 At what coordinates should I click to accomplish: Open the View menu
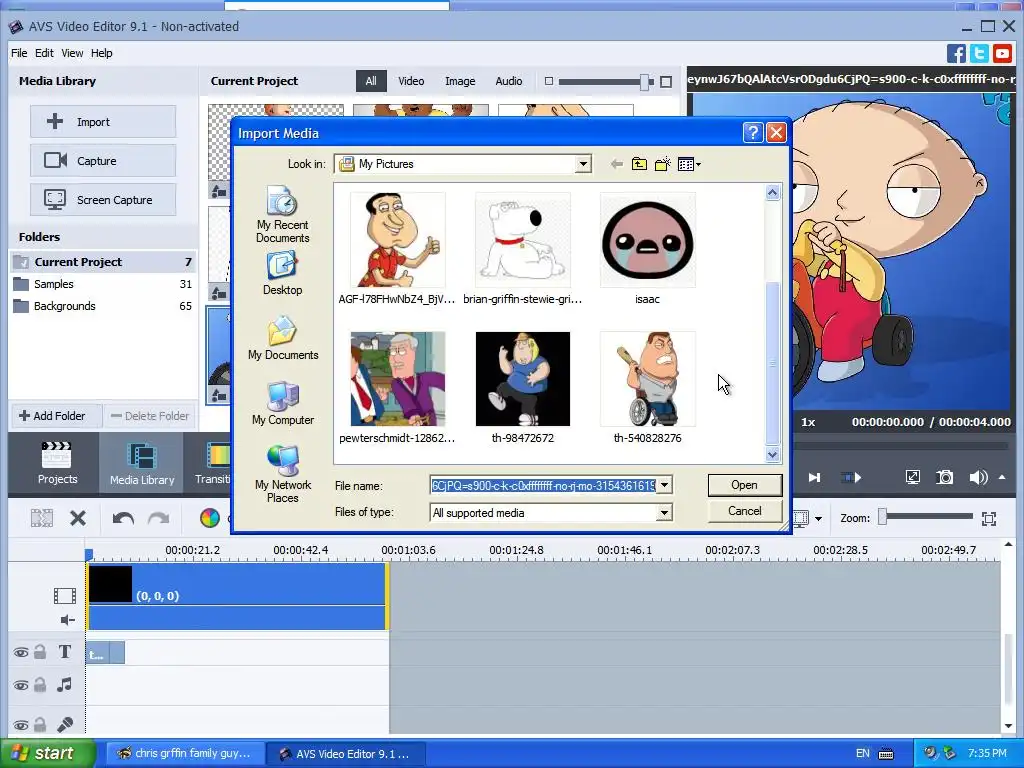72,53
